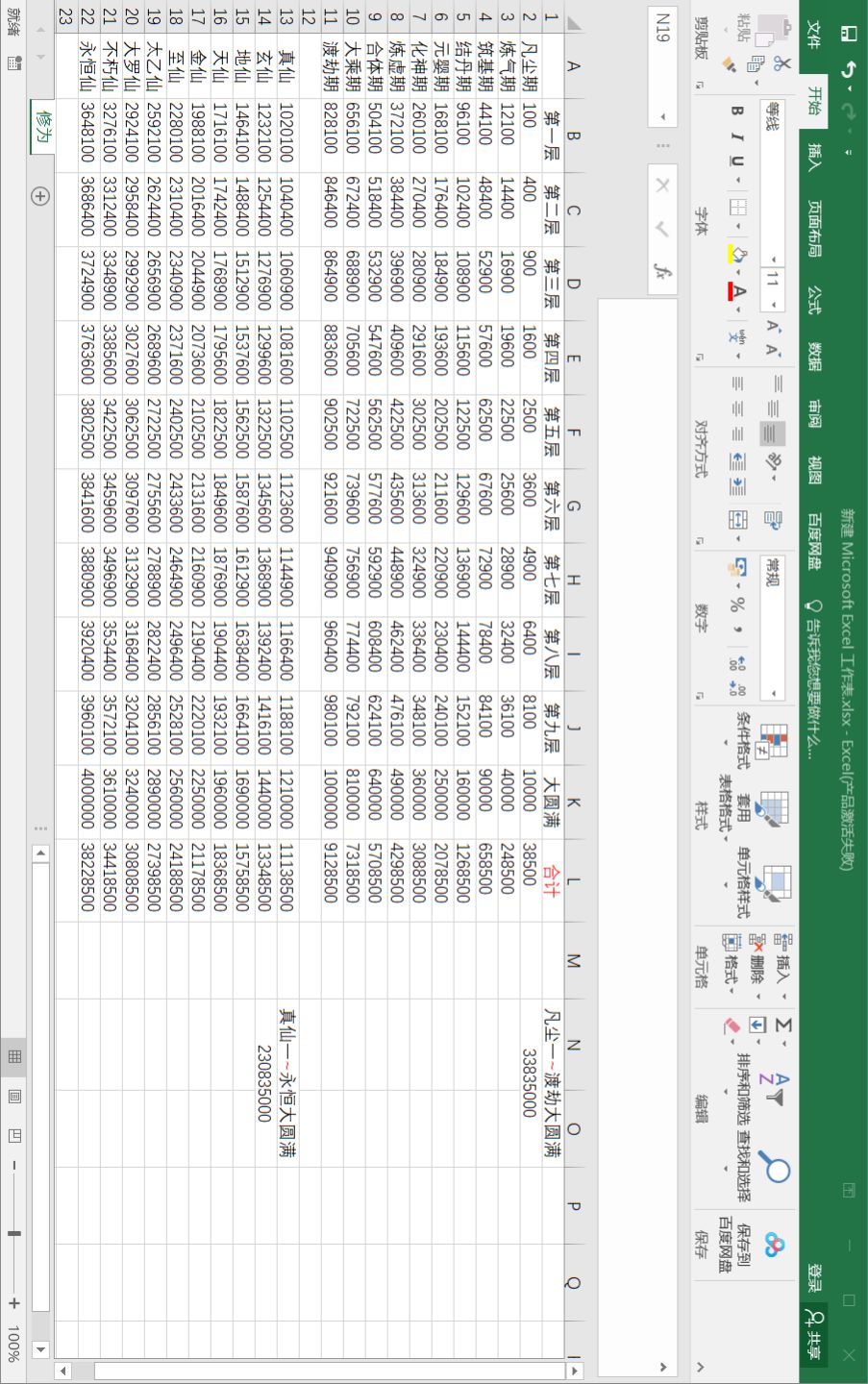Screen dimensions: 868x1384
Task: Click the Increase Font Size icon
Action: coord(772,327)
